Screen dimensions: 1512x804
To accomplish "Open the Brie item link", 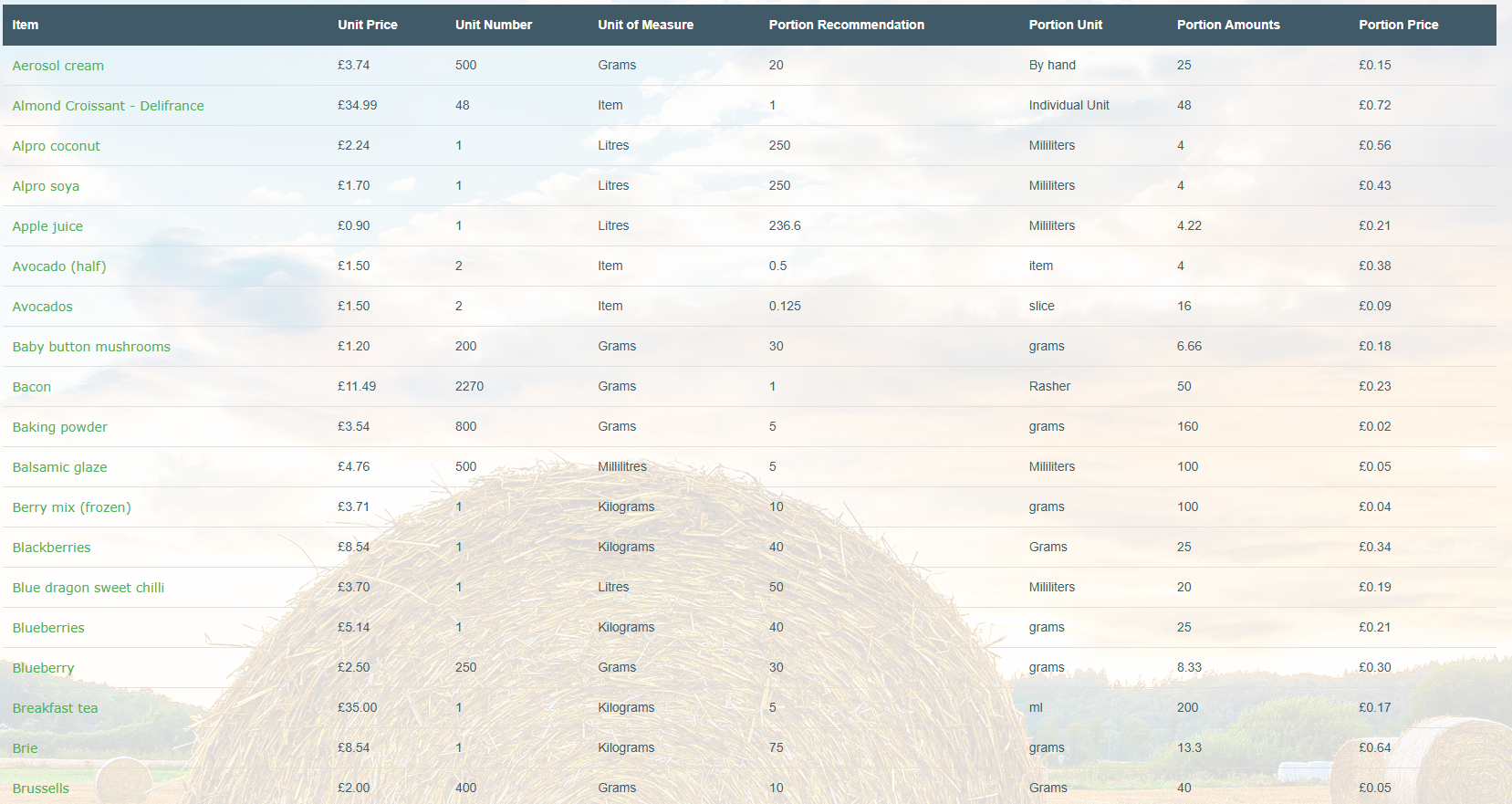I will (x=25, y=748).
